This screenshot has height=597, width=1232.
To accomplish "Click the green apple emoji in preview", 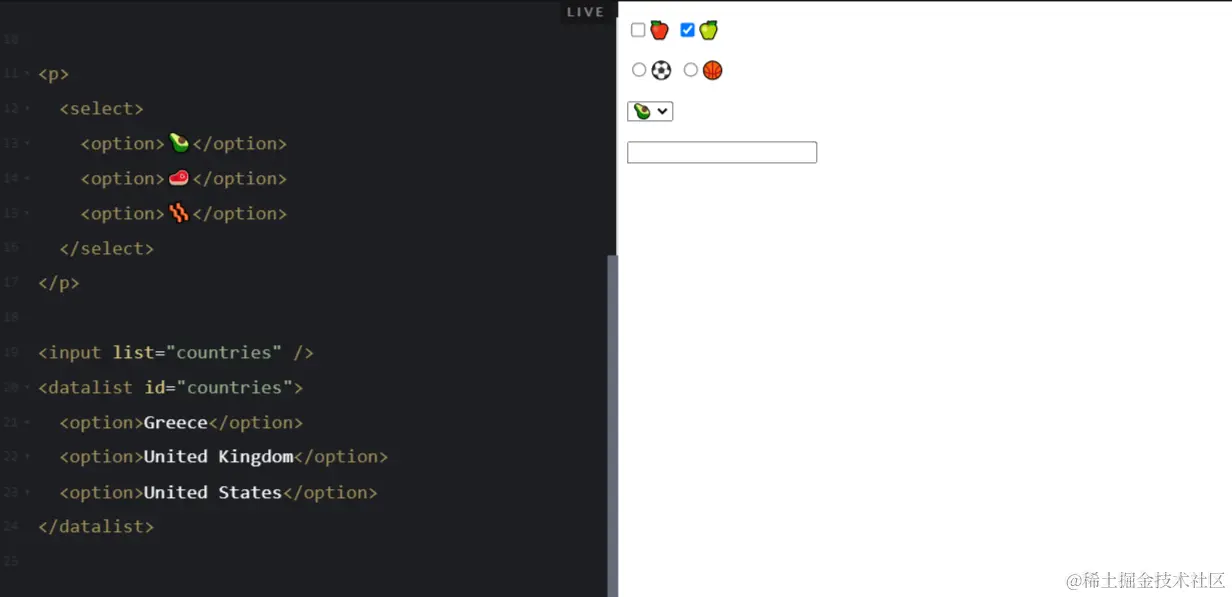I will 708,30.
